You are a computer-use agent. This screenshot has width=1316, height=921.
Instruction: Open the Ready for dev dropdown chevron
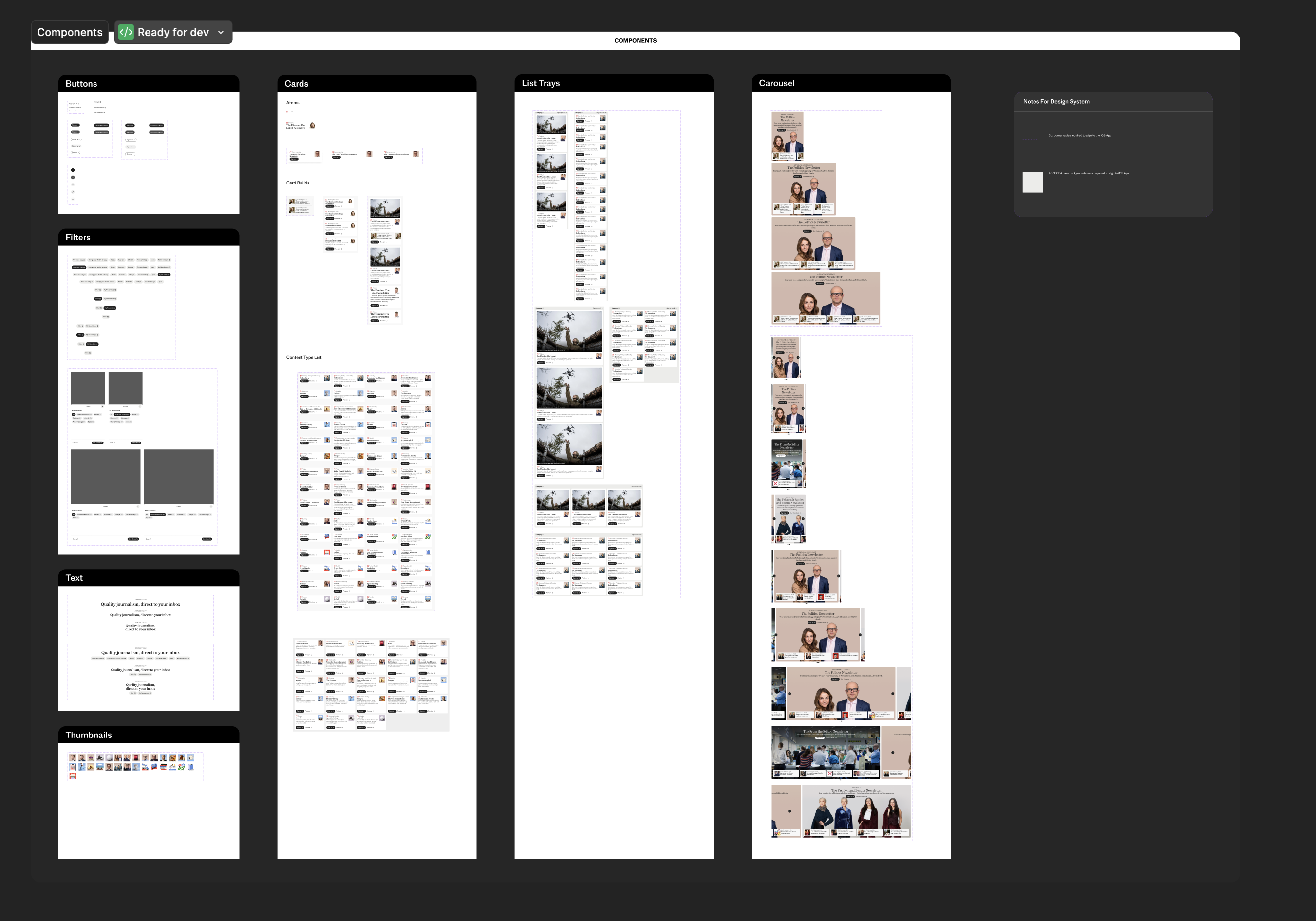(221, 33)
